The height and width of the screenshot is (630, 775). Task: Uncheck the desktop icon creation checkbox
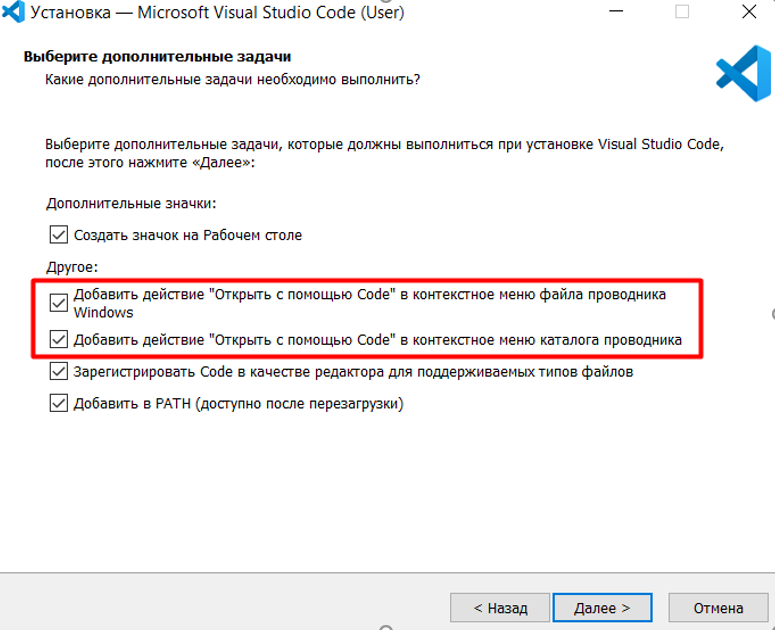pyautogui.click(x=58, y=235)
